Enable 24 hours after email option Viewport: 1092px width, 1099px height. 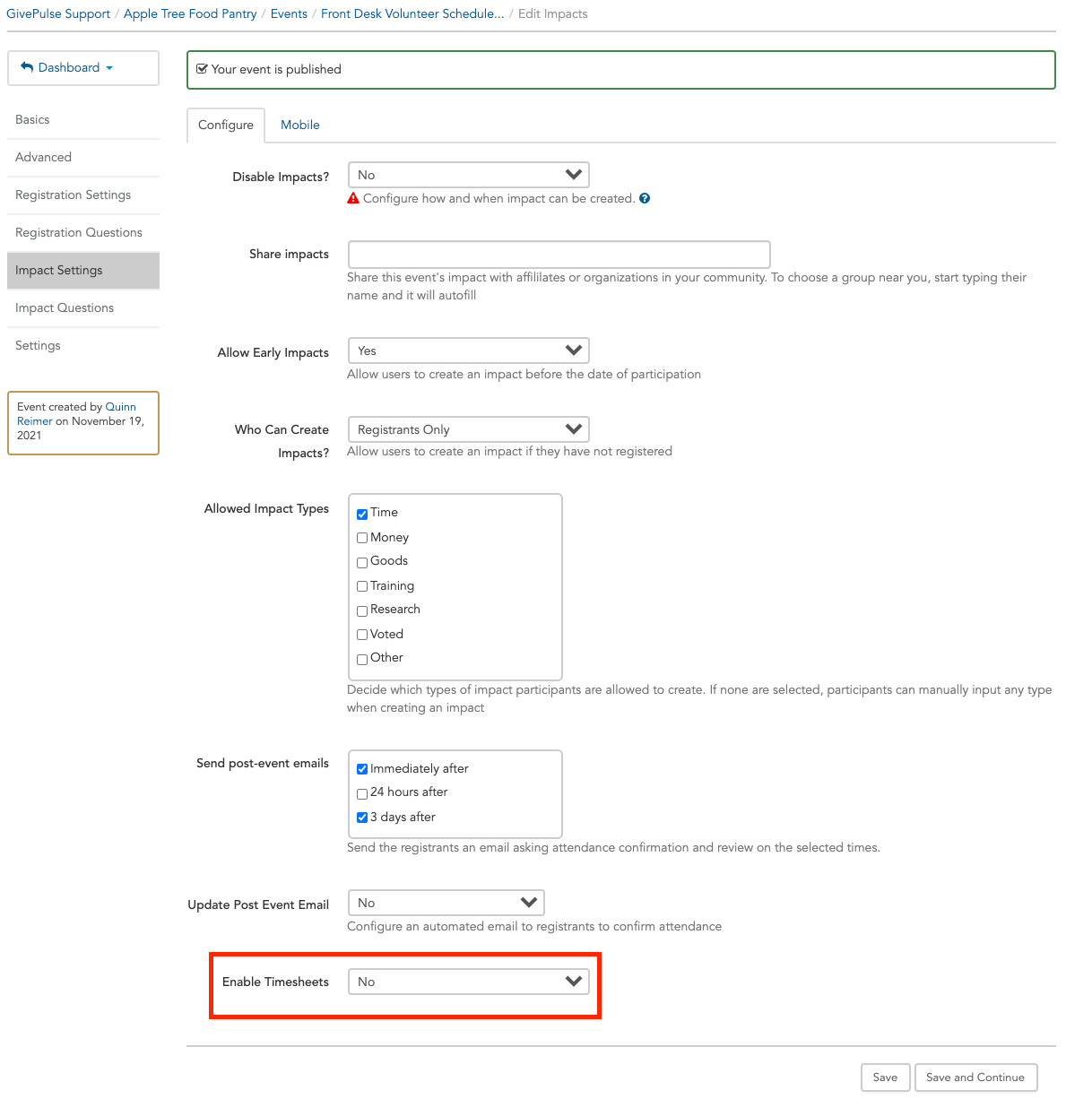coord(362,793)
